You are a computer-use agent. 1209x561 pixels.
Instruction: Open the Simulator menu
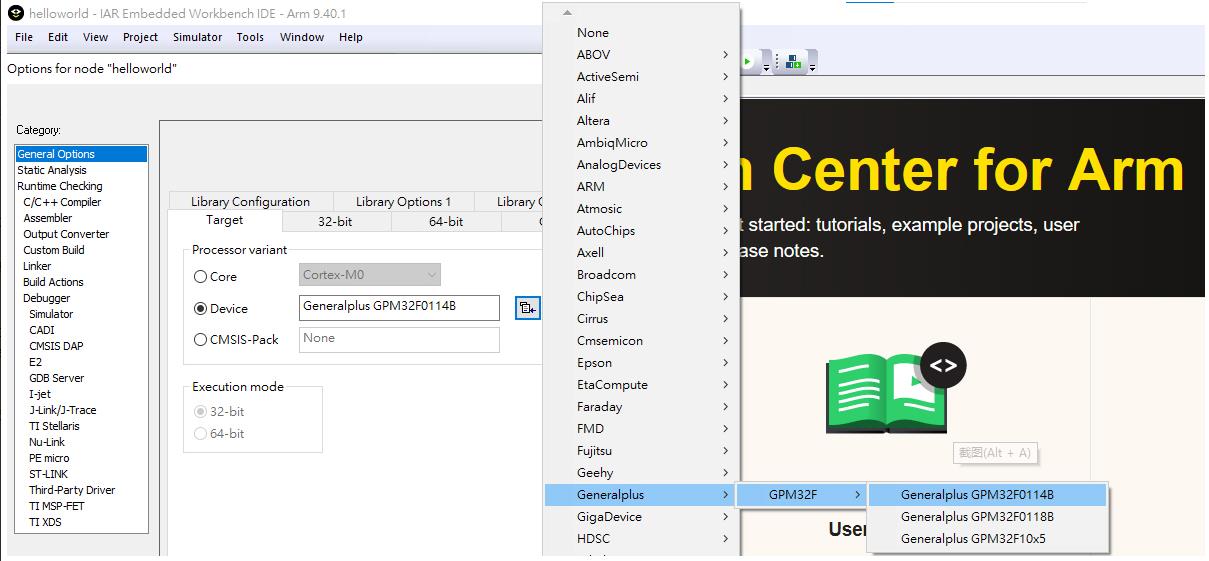tap(197, 37)
